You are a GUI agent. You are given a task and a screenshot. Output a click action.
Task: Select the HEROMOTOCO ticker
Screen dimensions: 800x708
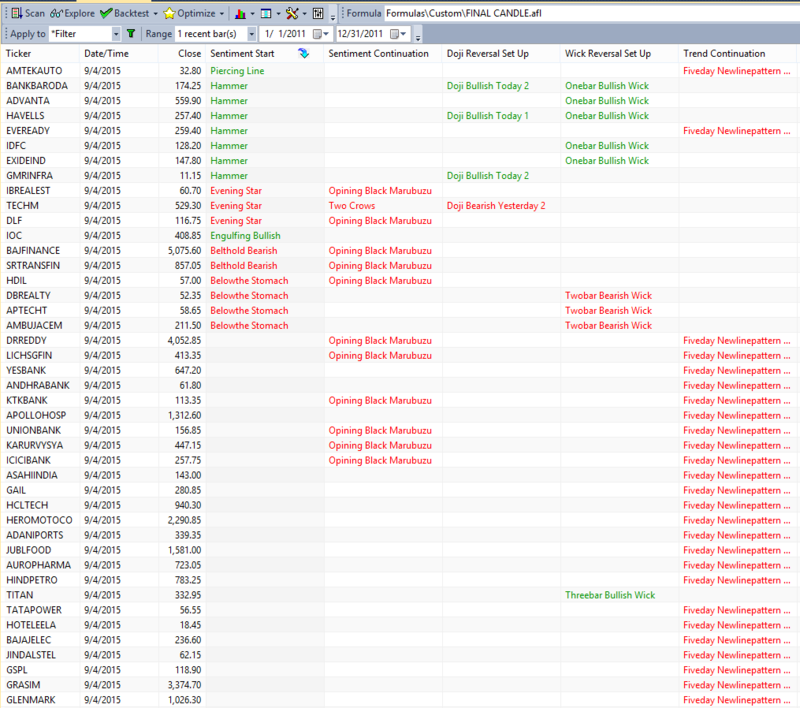pos(39,520)
